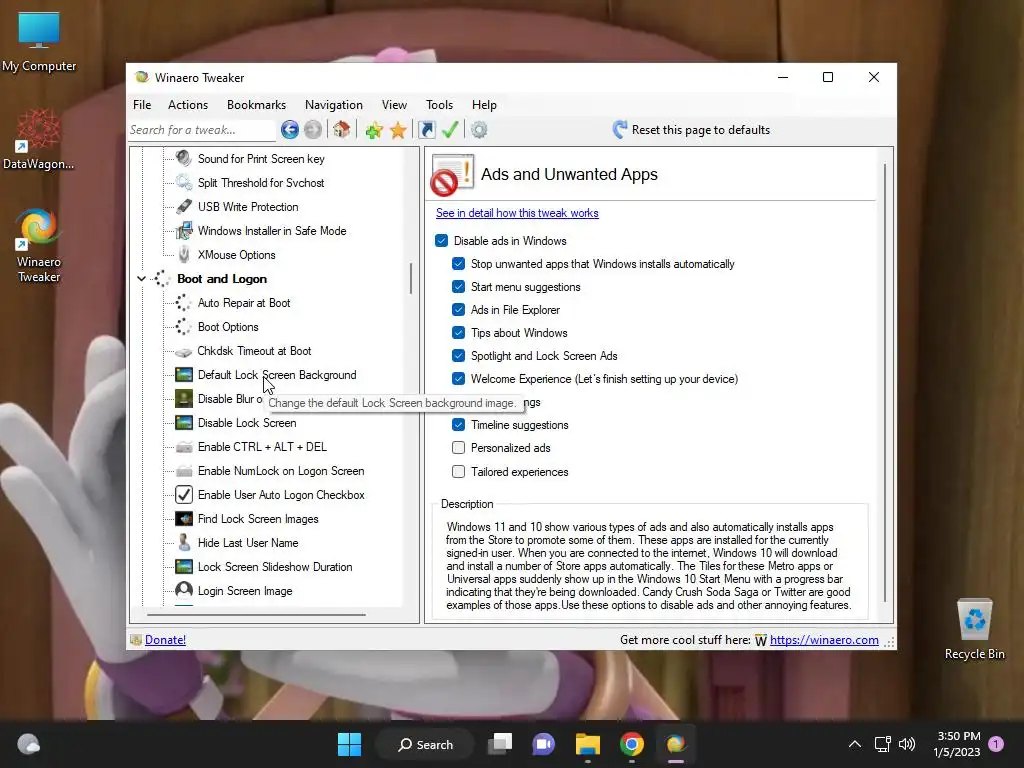Toggle Stop unwanted apps that Windows installs
Viewport: 1024px width, 768px height.
pos(458,264)
